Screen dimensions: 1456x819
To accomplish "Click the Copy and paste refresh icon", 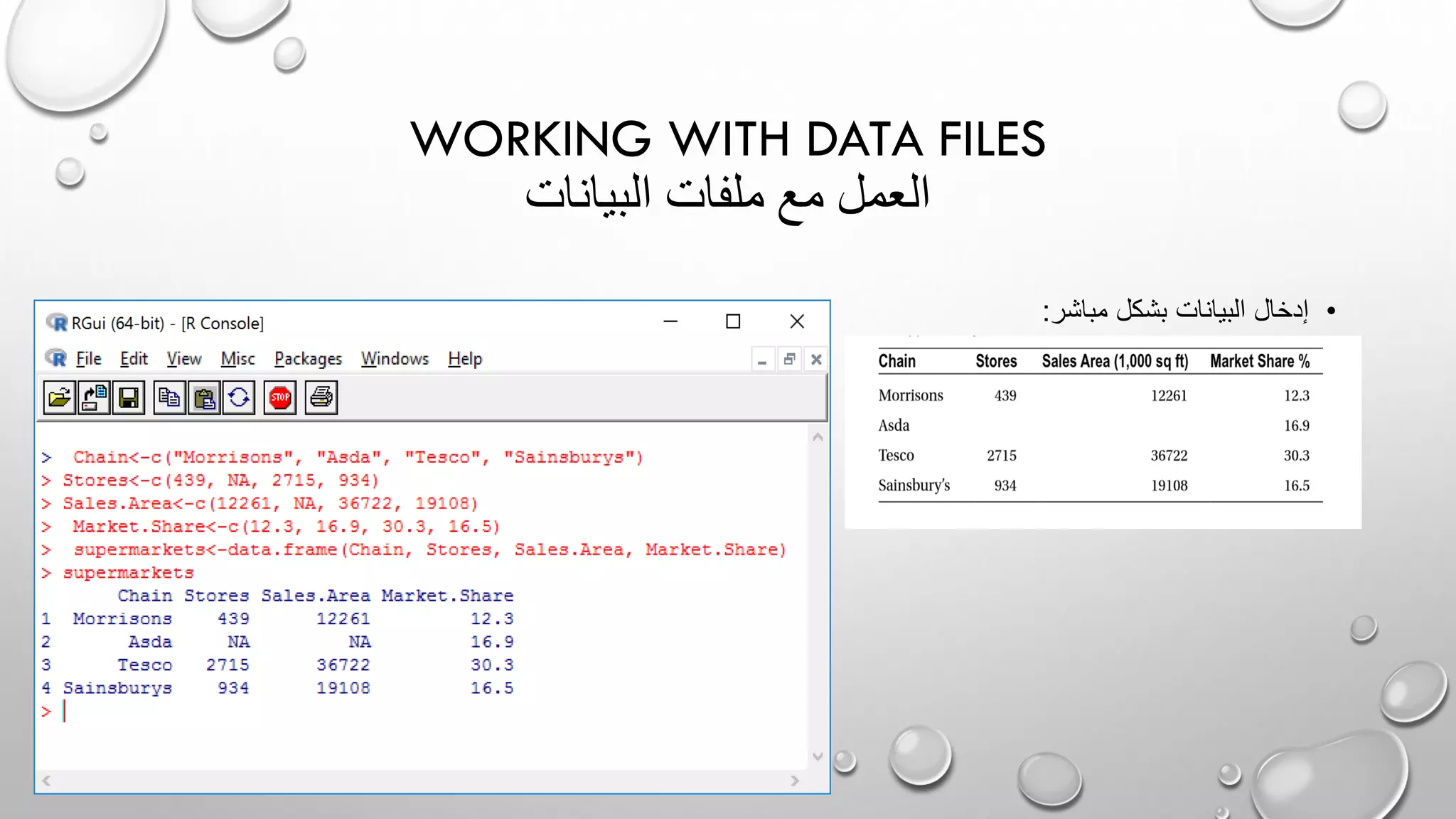I will 239,397.
